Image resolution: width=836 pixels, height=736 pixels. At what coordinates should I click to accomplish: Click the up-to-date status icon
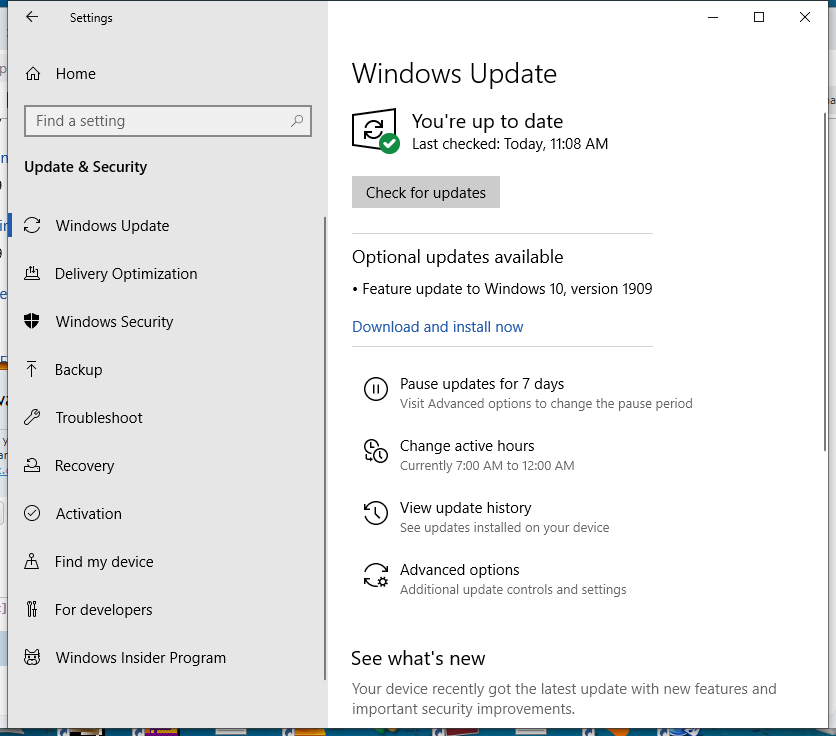pyautogui.click(x=376, y=131)
